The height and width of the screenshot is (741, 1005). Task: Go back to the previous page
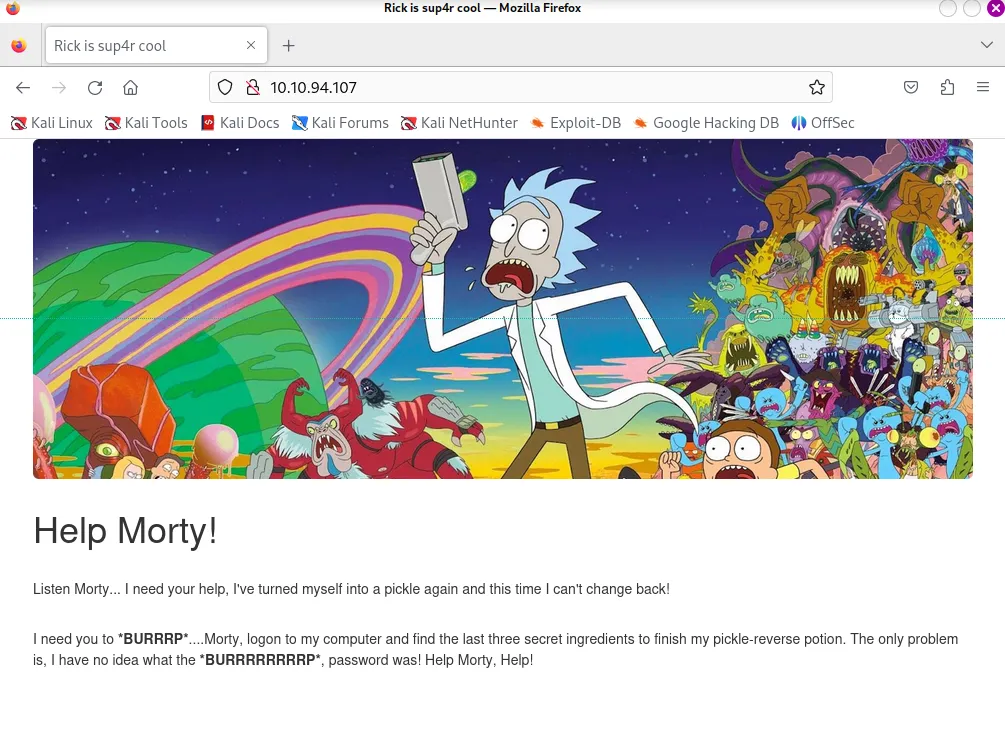pyautogui.click(x=23, y=88)
